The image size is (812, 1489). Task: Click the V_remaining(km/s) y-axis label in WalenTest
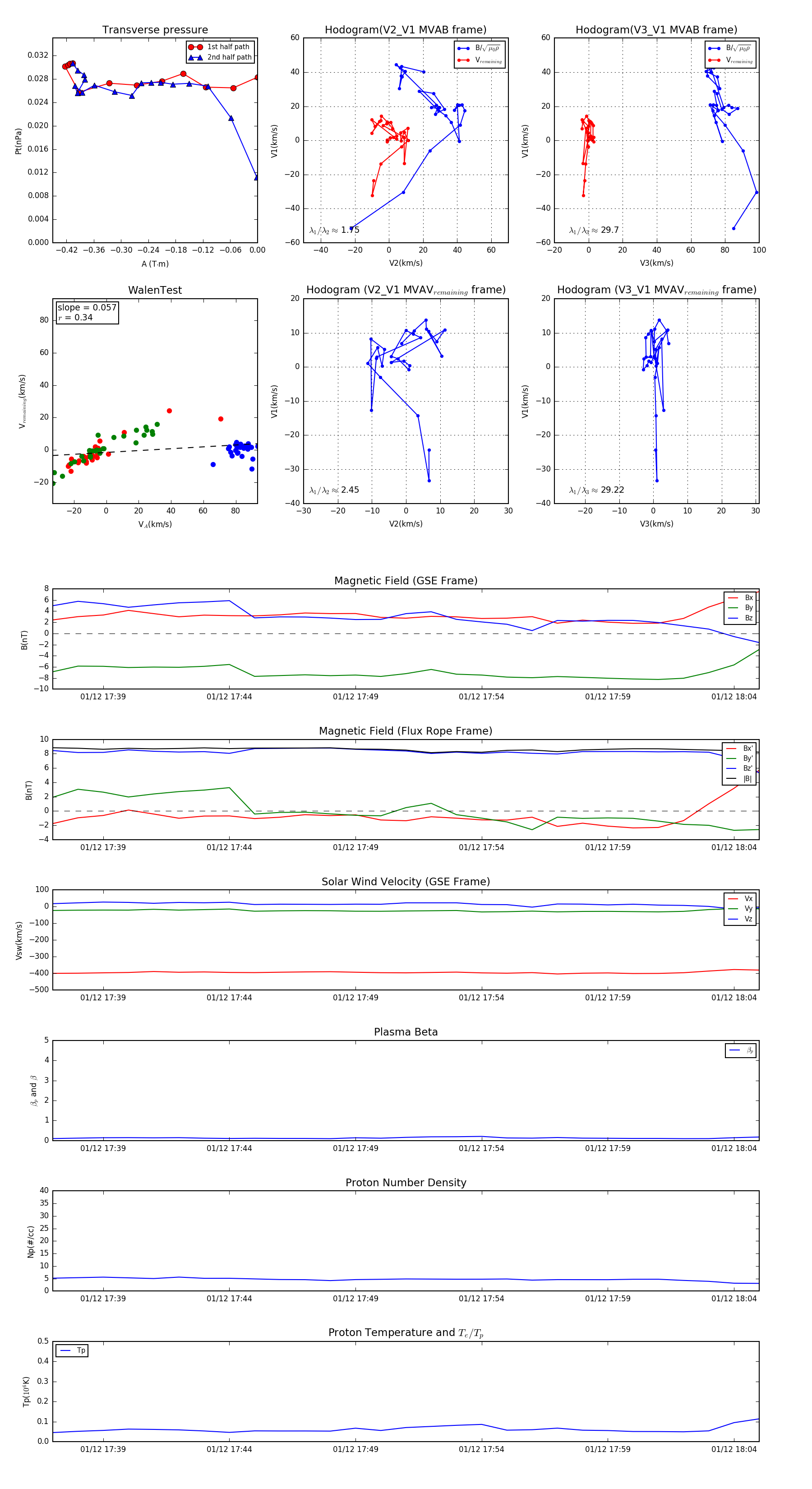22,401
